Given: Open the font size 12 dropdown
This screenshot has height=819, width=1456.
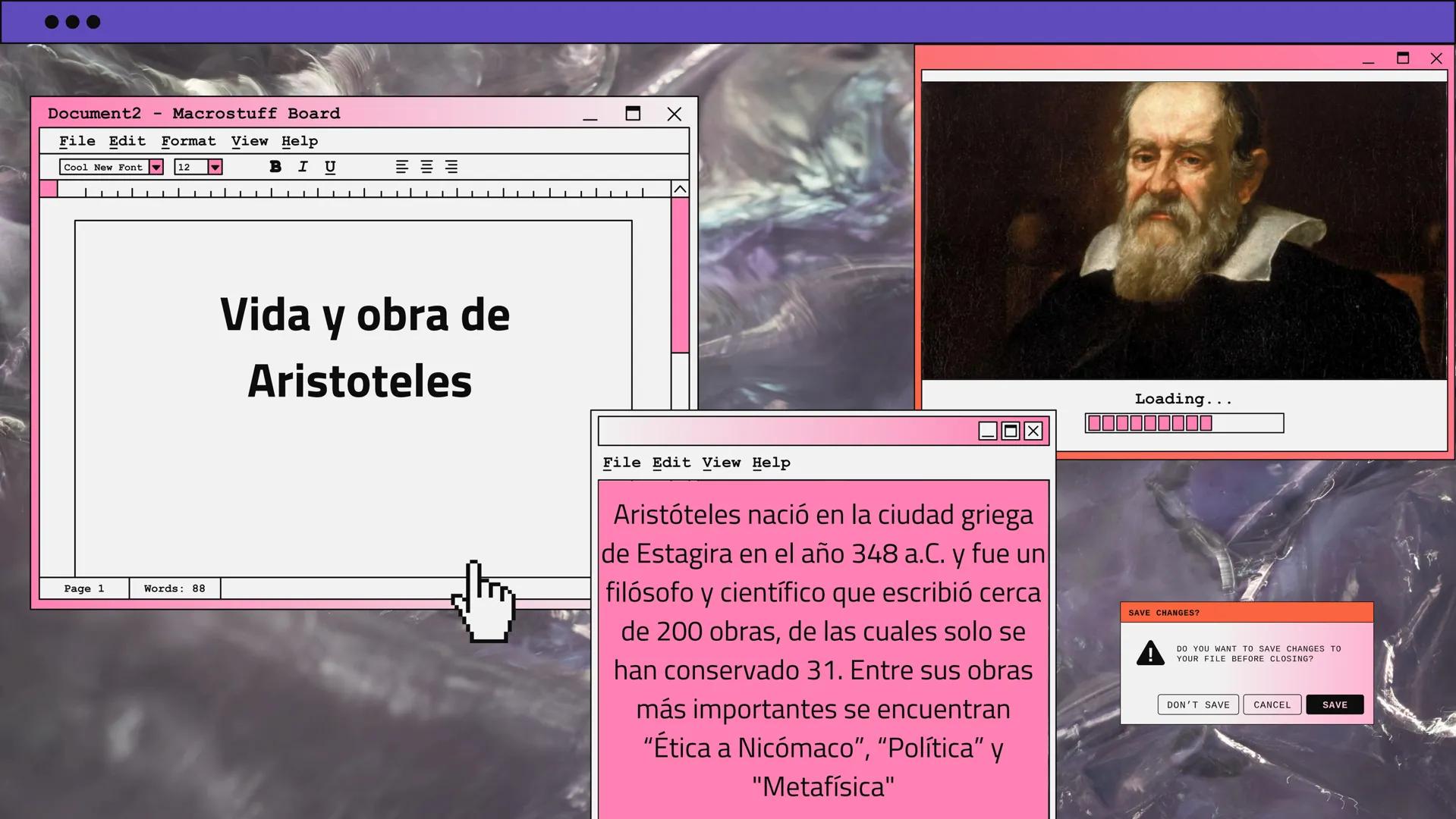Looking at the screenshot, I should point(215,167).
